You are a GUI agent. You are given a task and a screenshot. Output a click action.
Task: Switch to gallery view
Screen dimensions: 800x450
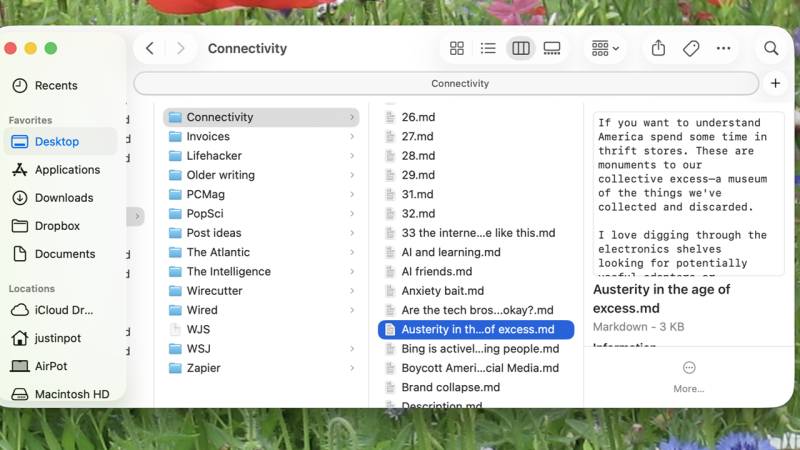pyautogui.click(x=552, y=48)
